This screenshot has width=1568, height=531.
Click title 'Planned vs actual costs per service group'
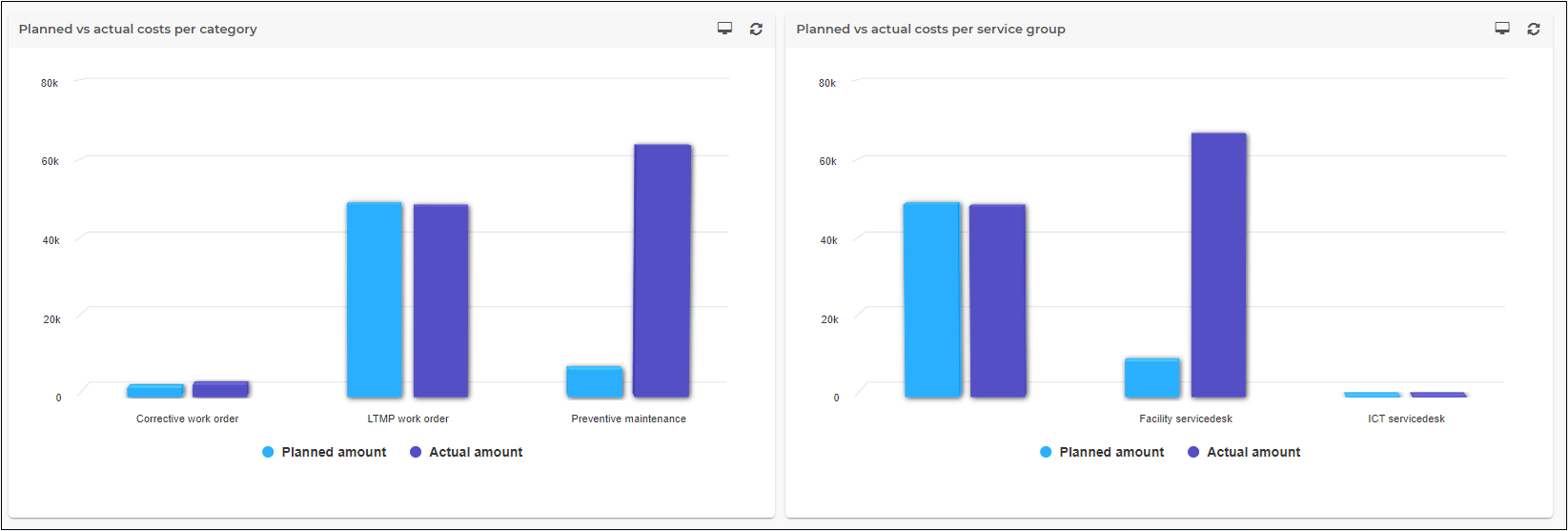click(931, 29)
